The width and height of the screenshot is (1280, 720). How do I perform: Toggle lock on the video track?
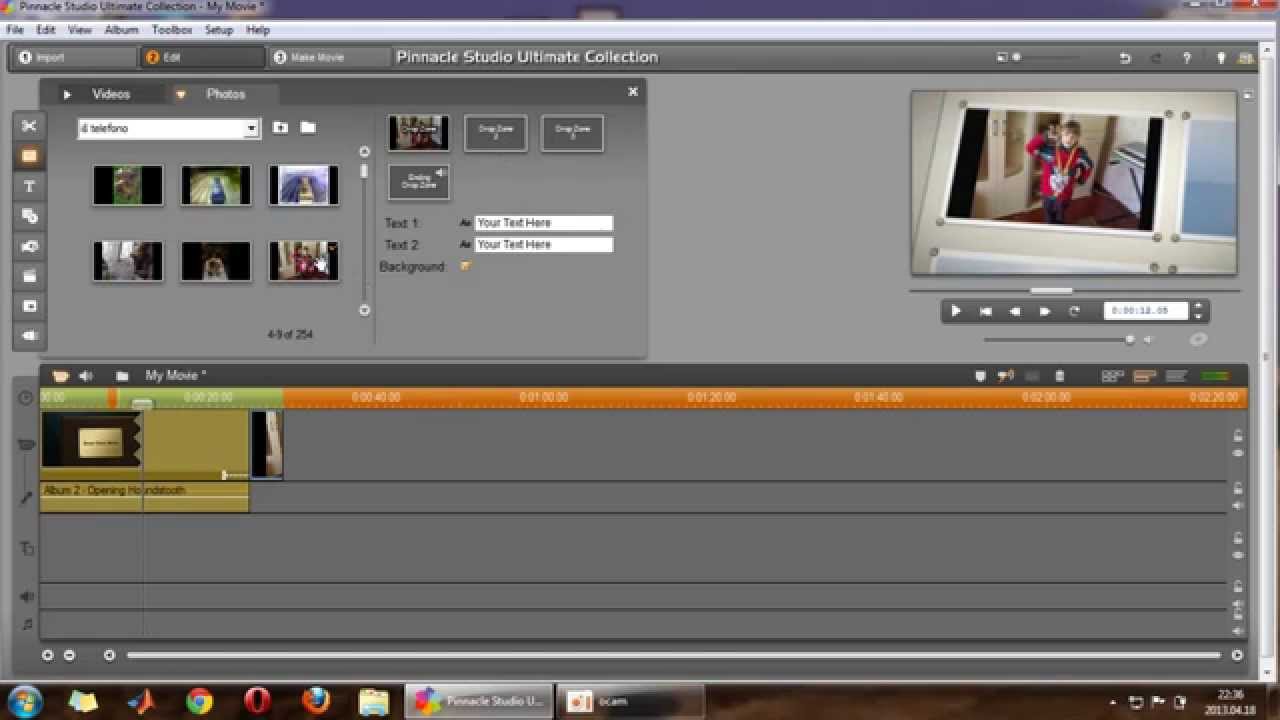1238,435
